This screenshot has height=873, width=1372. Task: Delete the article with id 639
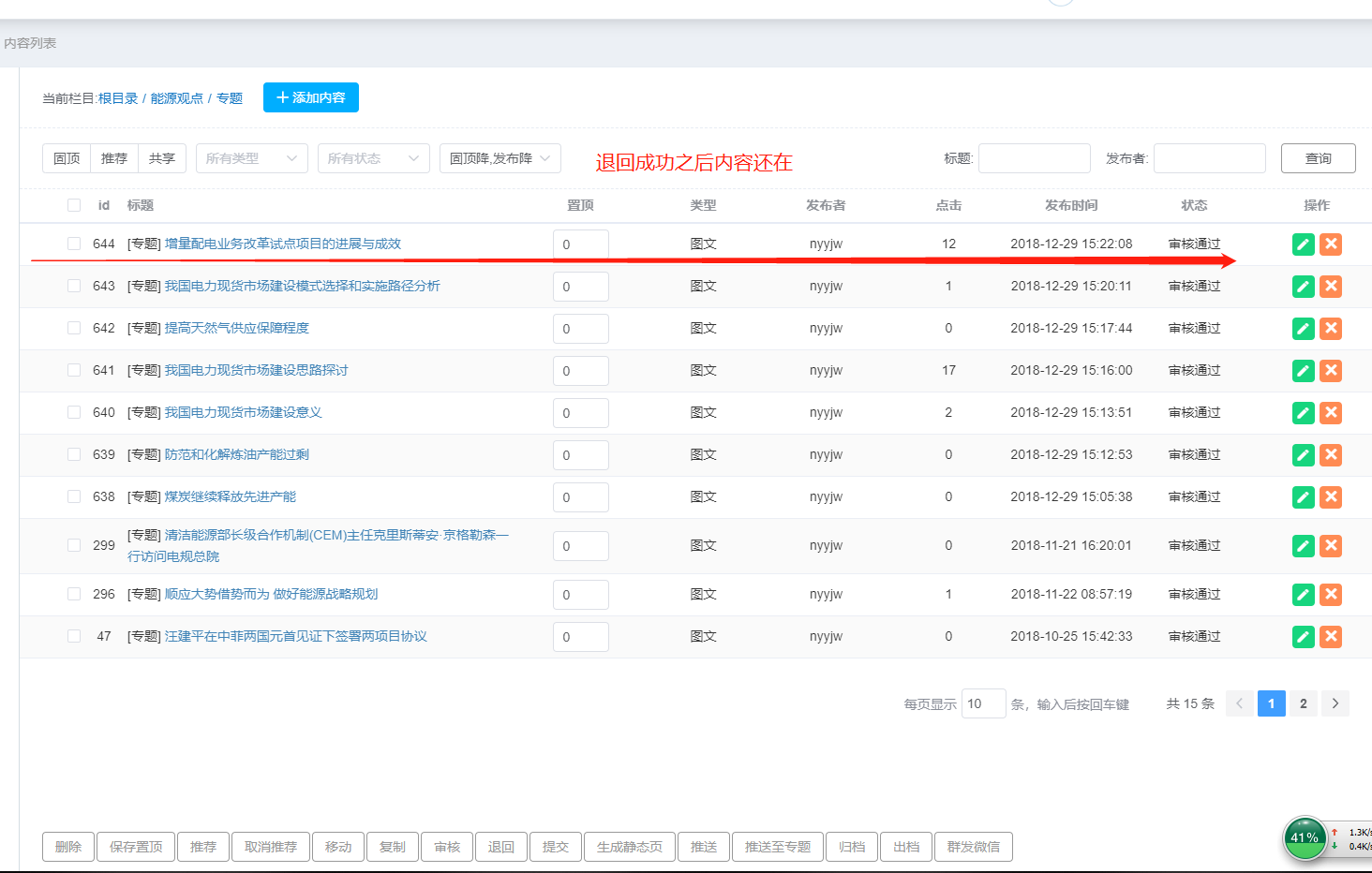(1330, 455)
